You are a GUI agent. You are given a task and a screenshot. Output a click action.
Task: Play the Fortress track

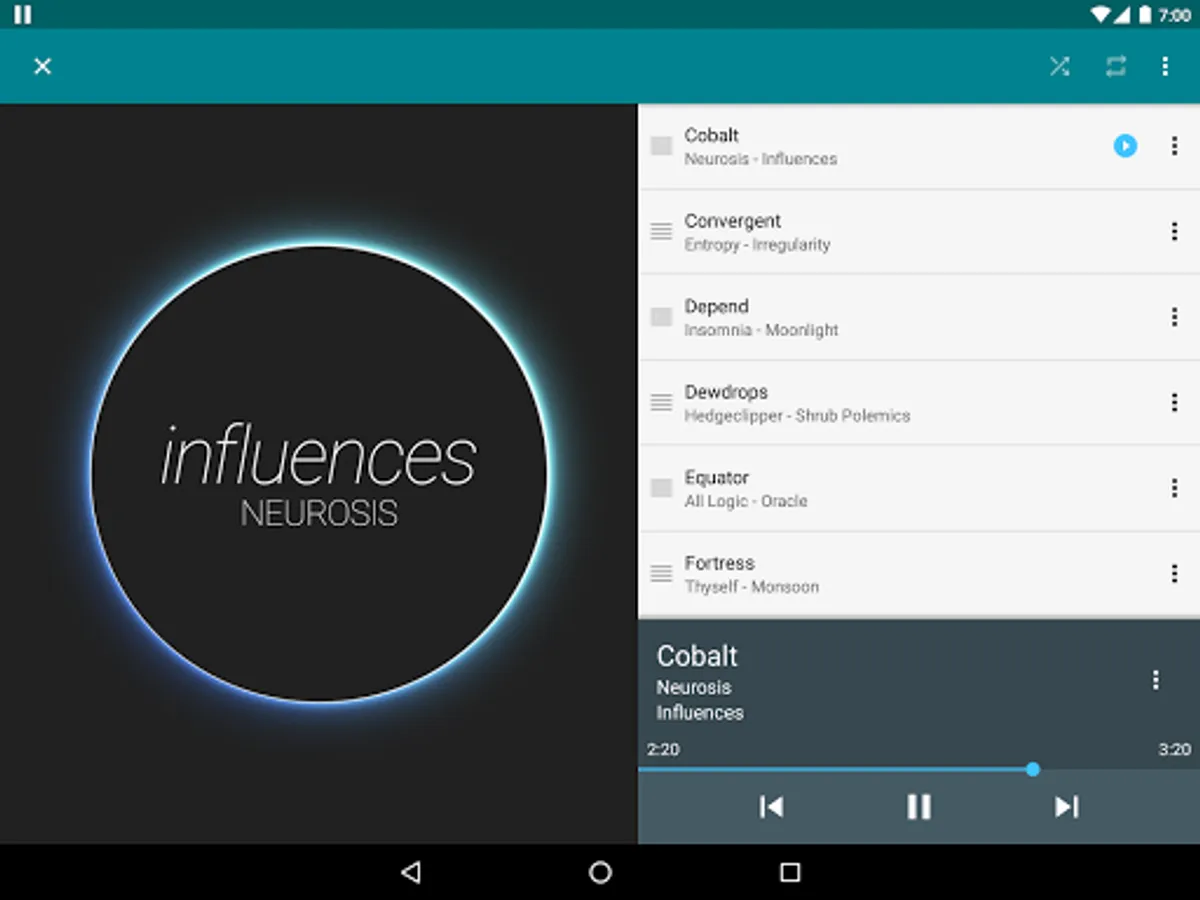tap(919, 573)
